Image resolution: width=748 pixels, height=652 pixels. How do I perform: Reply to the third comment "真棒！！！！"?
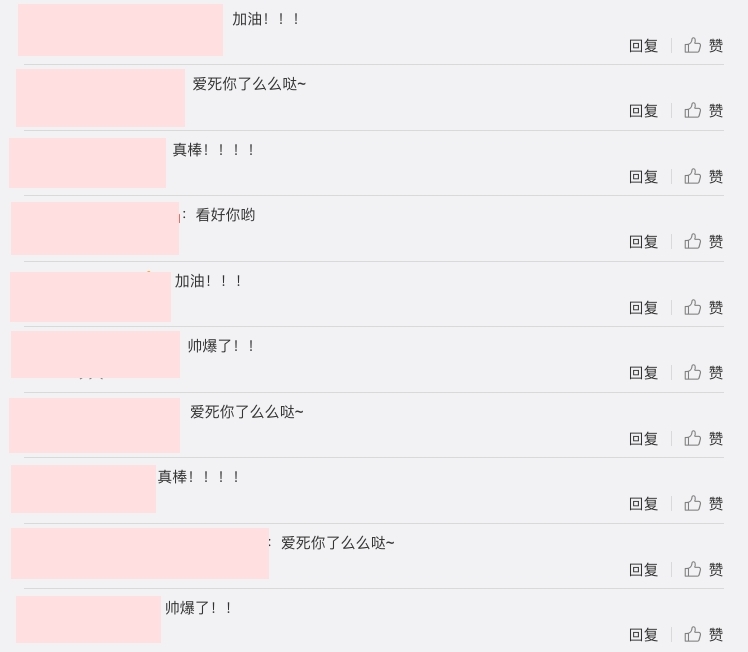[643, 177]
